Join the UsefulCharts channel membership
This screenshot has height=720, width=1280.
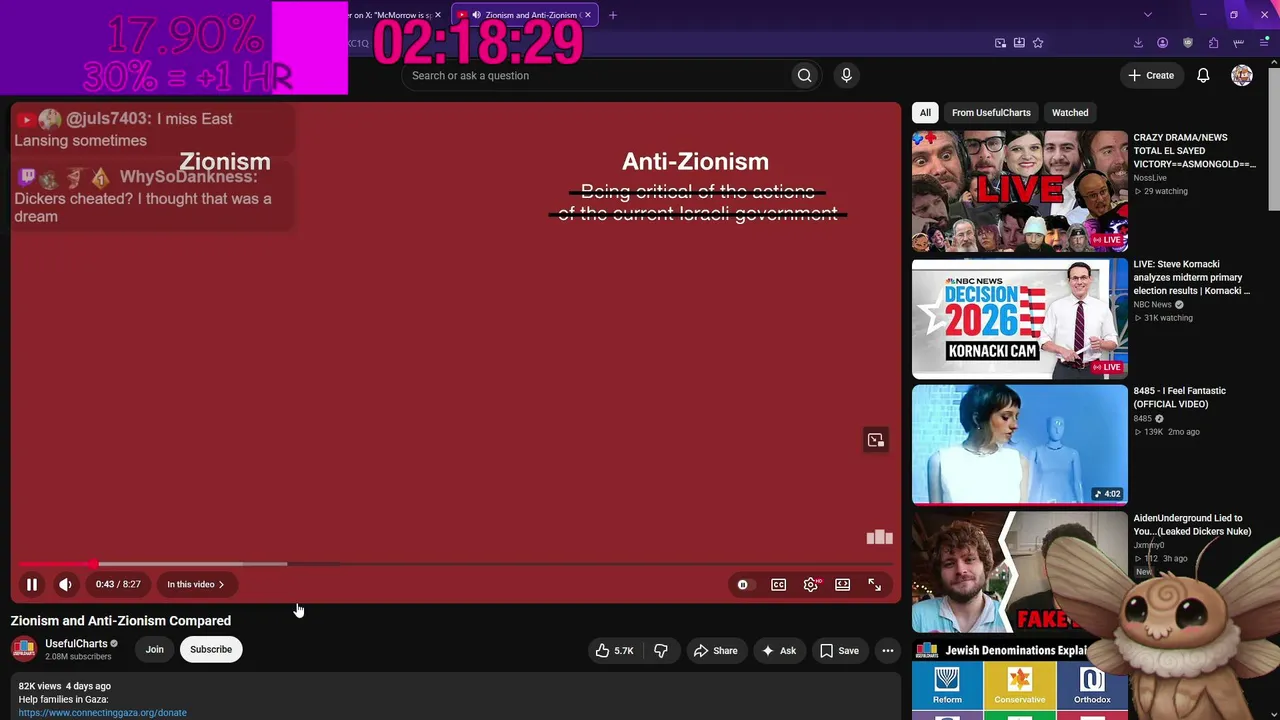154,649
